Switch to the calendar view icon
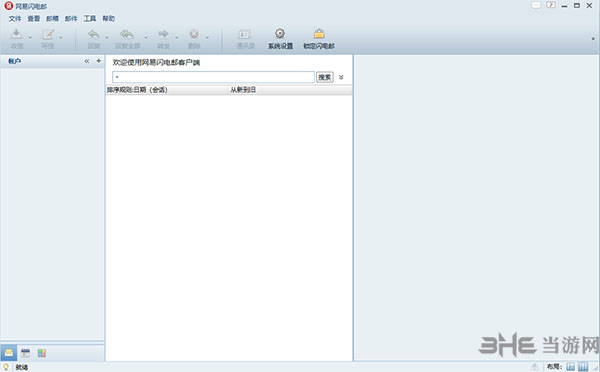The height and width of the screenshot is (372, 600). point(25,353)
